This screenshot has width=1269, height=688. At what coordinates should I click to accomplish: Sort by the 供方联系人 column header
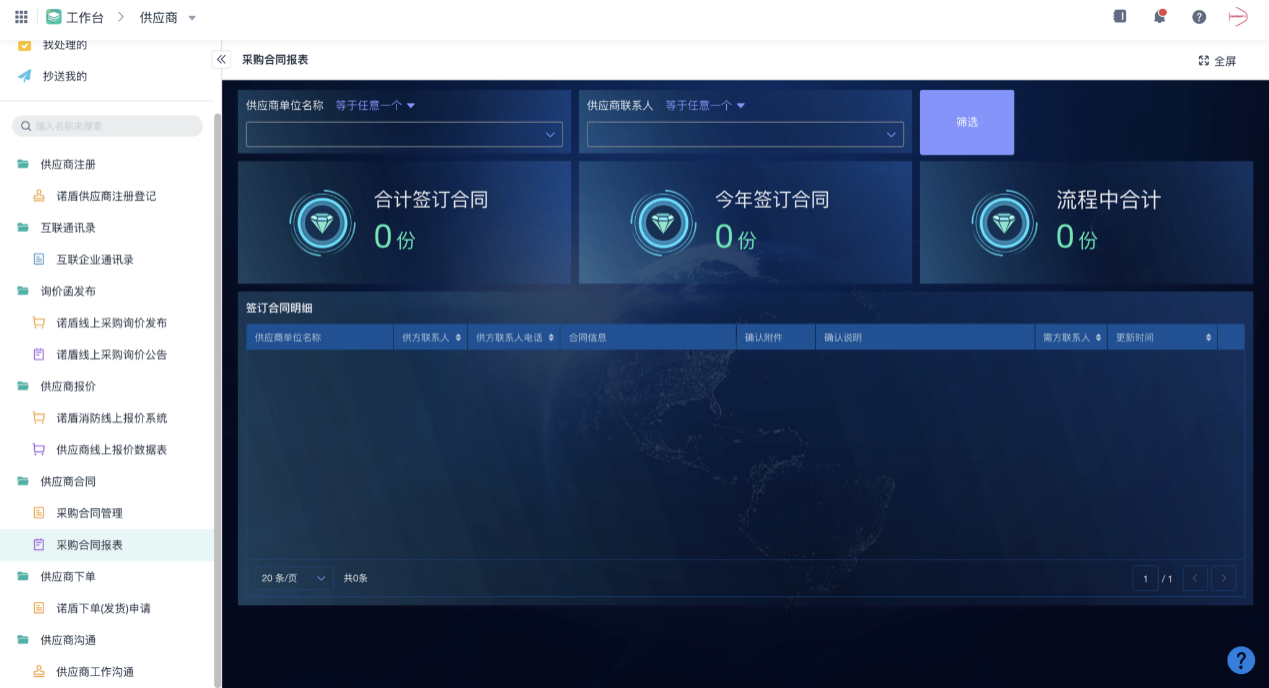431,338
